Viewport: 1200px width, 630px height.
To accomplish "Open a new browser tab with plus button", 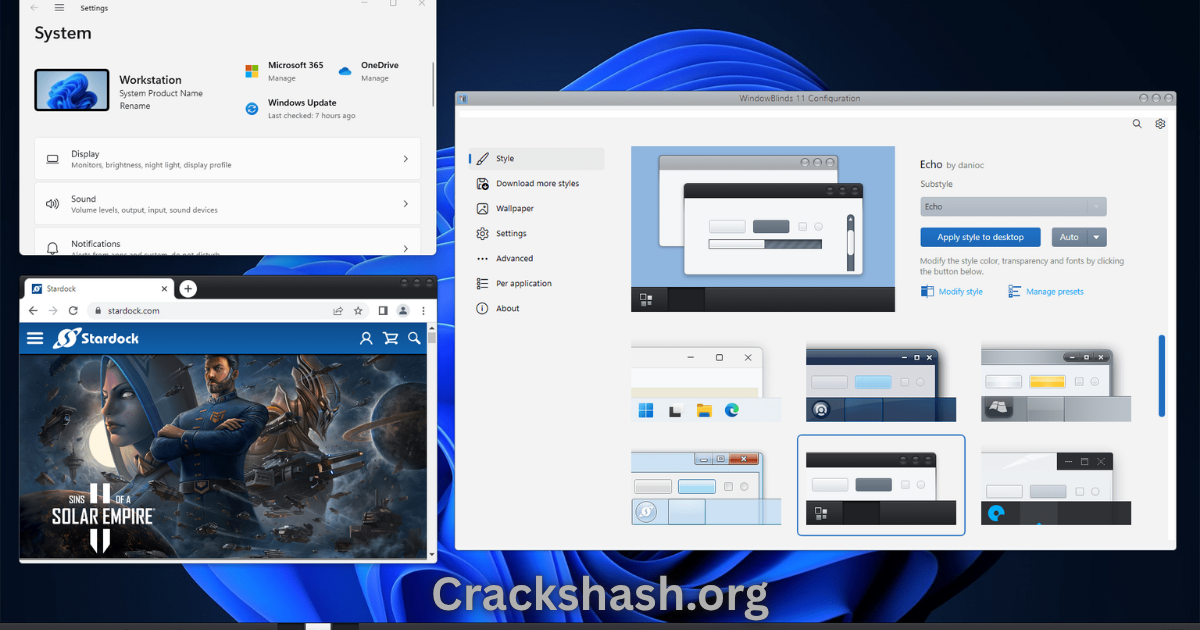I will [188, 288].
